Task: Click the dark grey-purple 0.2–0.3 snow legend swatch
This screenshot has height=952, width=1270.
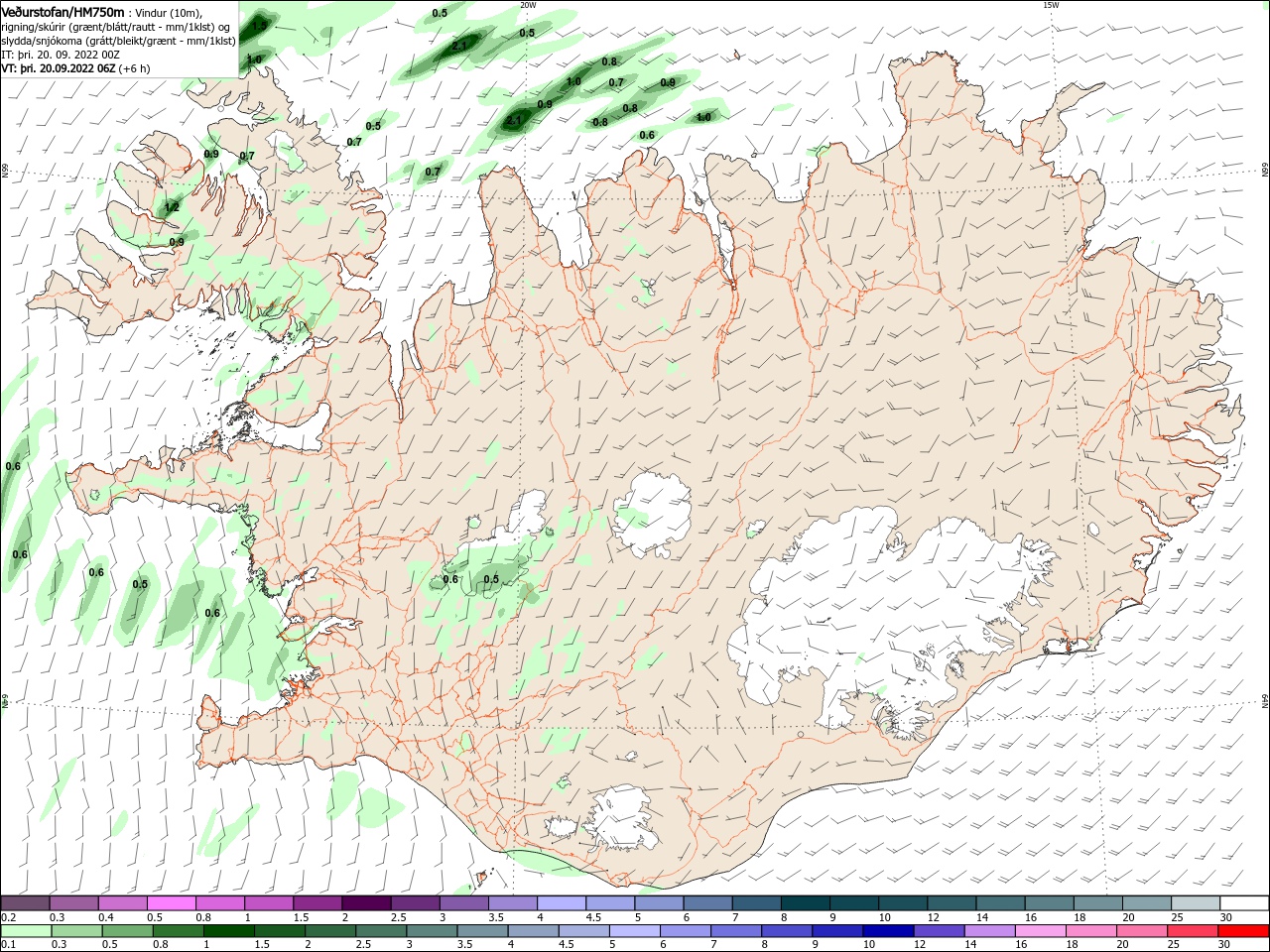Action: [x=25, y=903]
